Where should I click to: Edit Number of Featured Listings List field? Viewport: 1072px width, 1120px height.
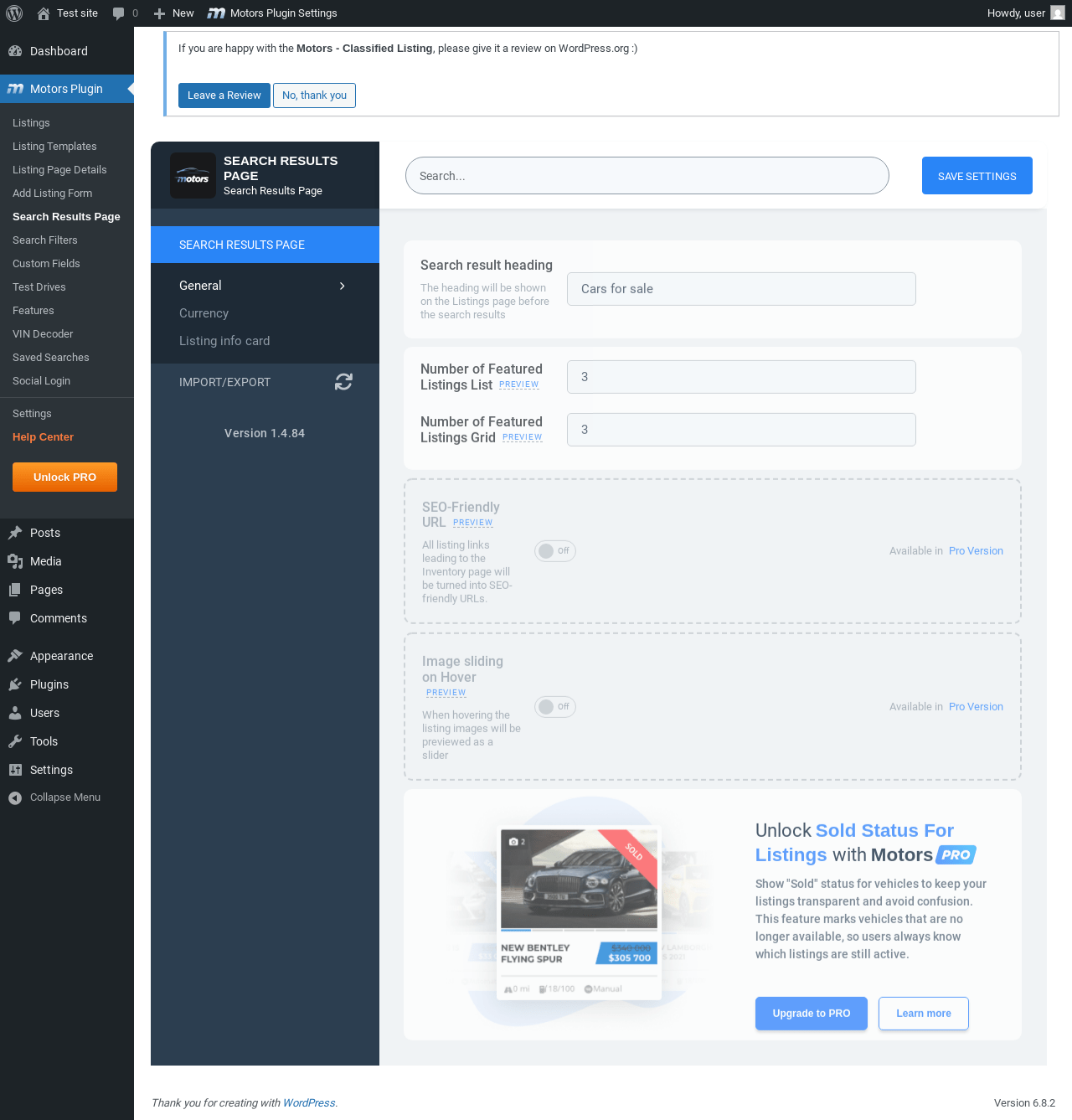point(741,377)
